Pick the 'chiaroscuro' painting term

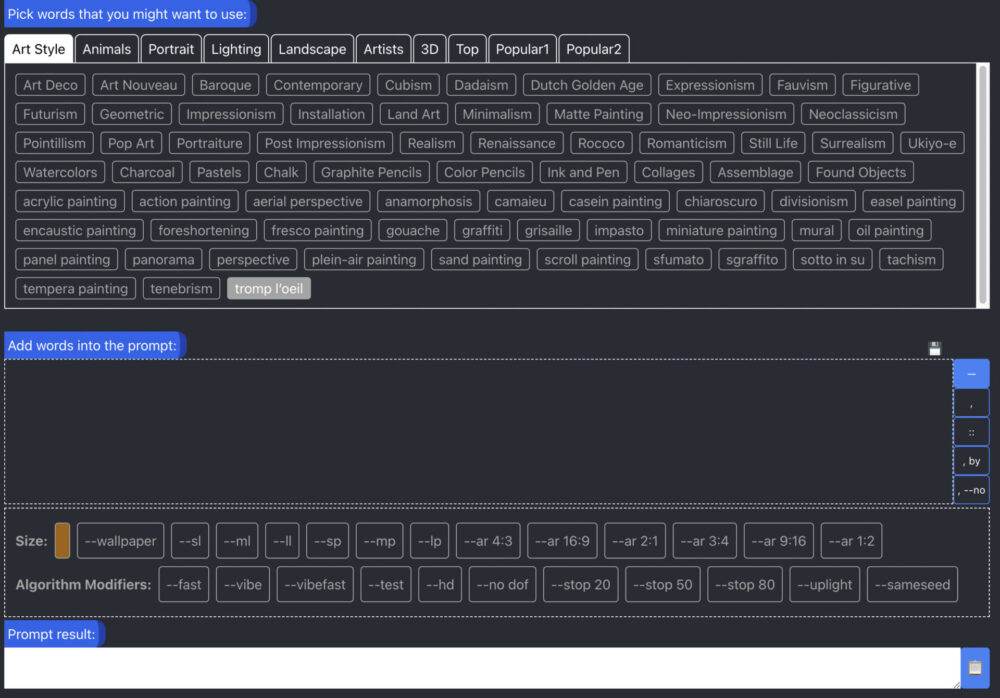(x=723, y=201)
